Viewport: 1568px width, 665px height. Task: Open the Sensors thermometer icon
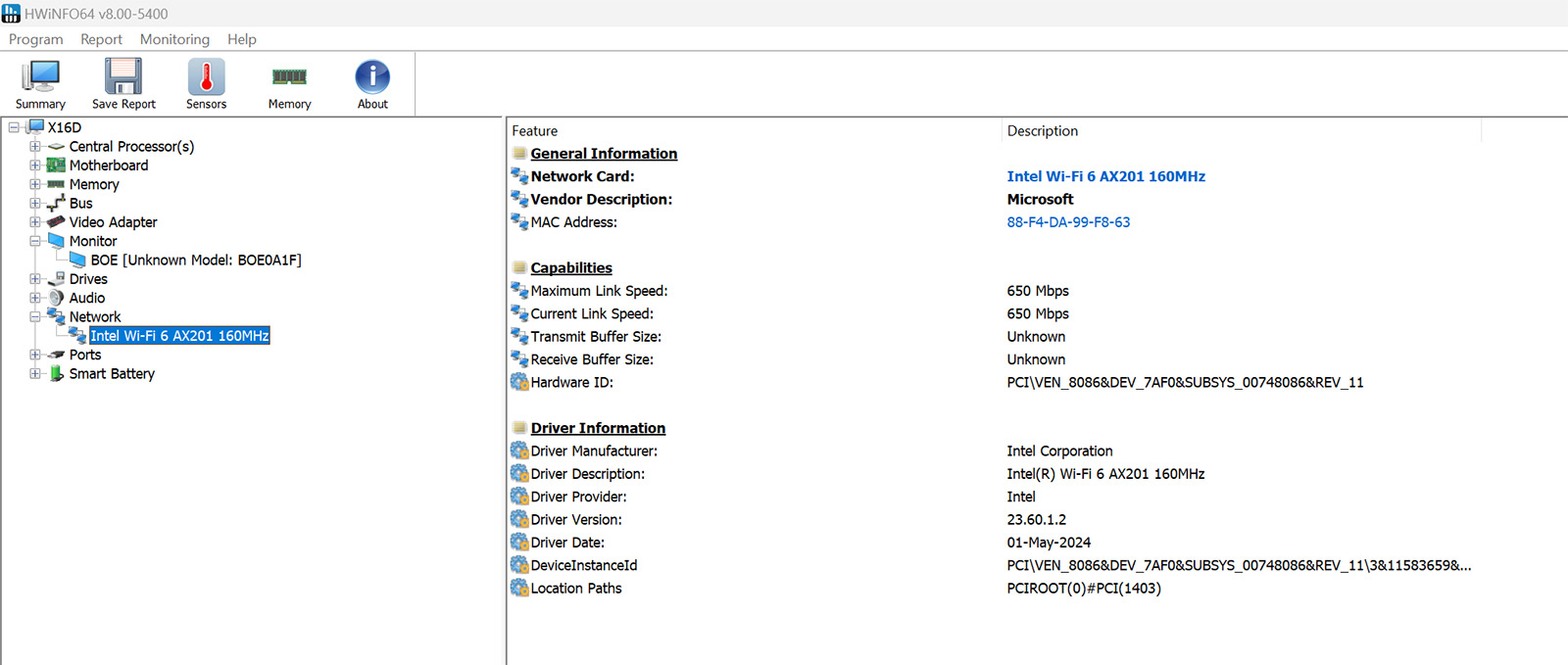pos(206,76)
